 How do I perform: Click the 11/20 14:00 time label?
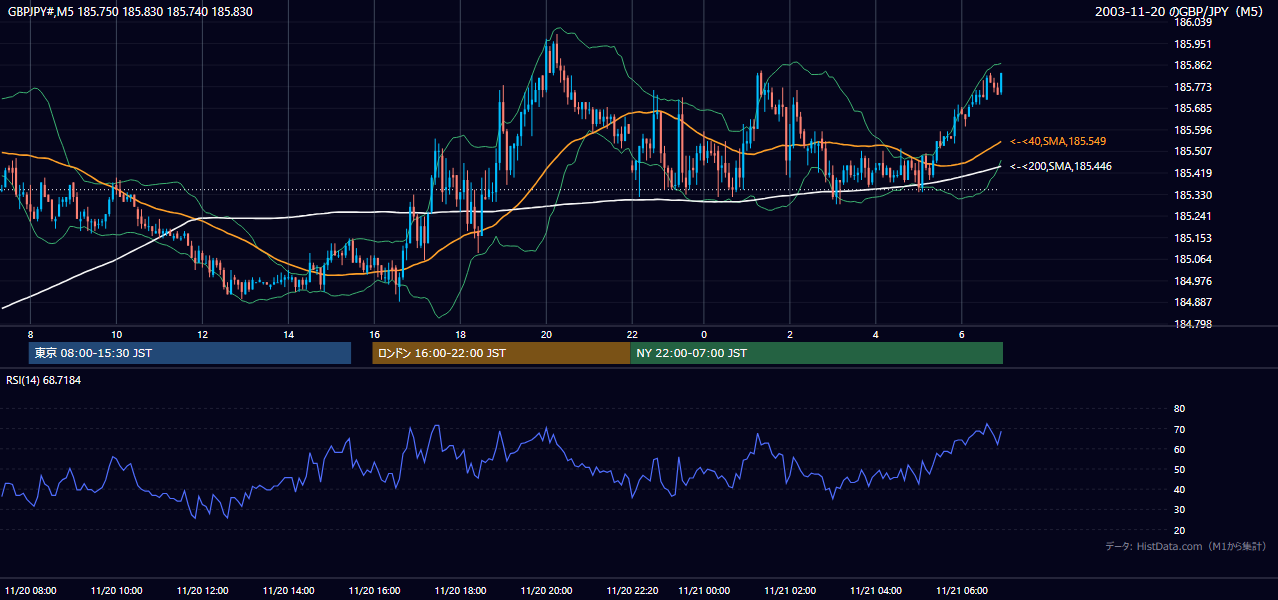[289, 590]
